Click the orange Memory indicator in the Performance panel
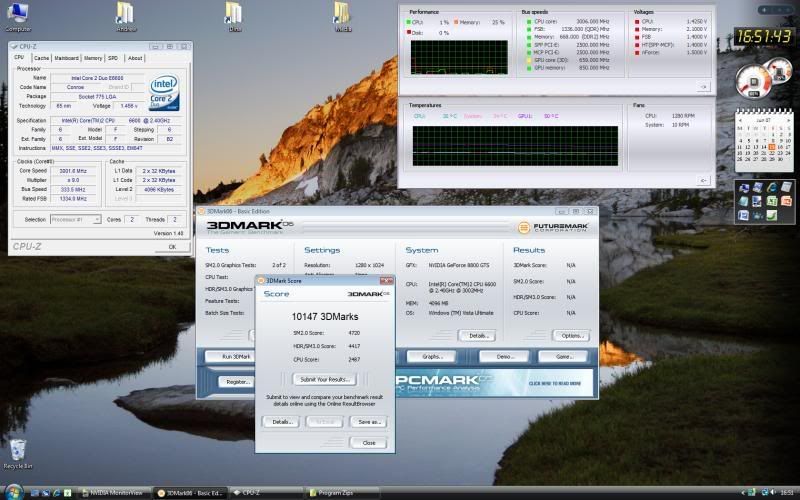 (x=456, y=22)
